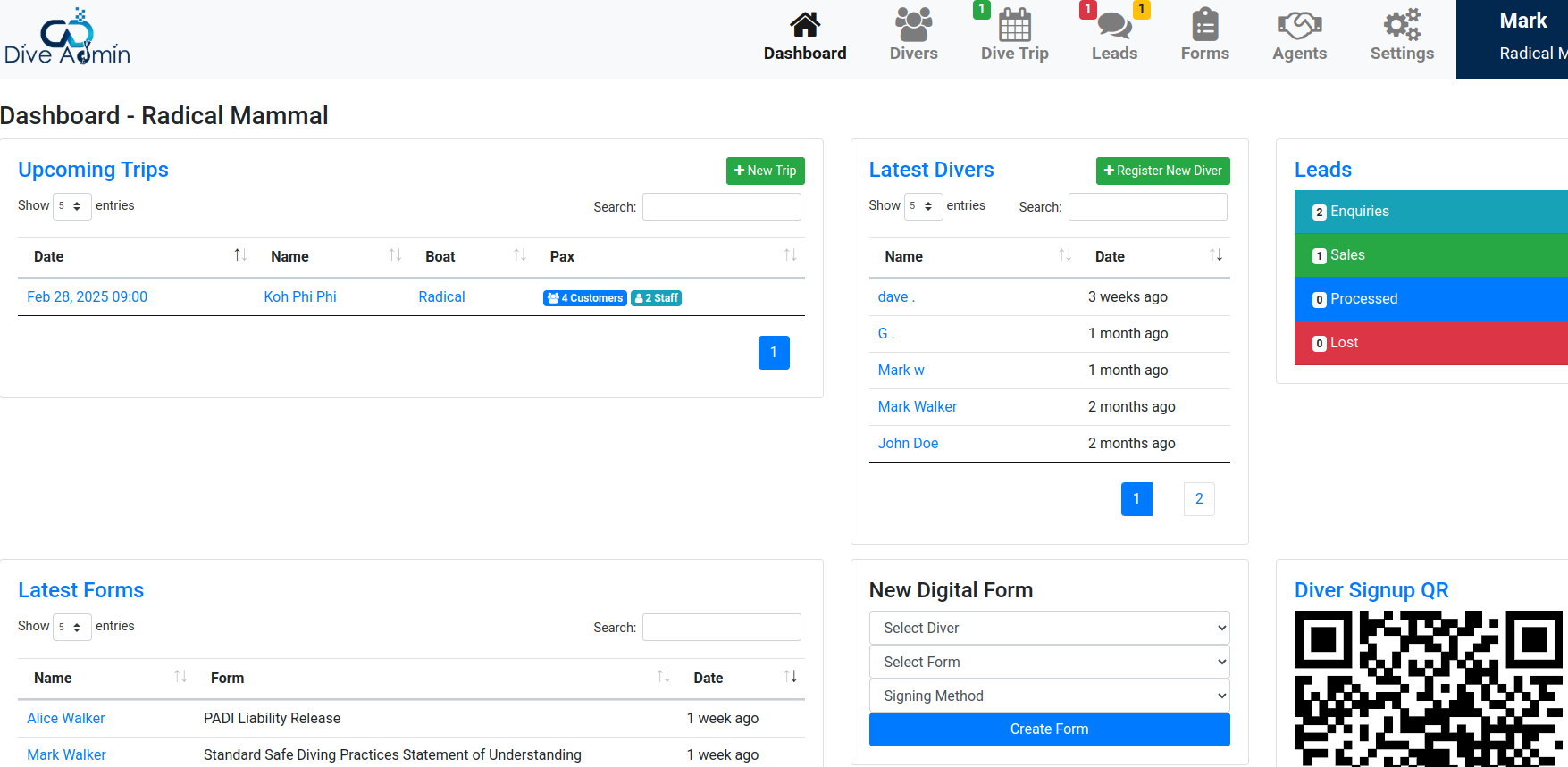Open the Enquiries leads row
This screenshot has width=1568, height=767.
[x=1430, y=212]
